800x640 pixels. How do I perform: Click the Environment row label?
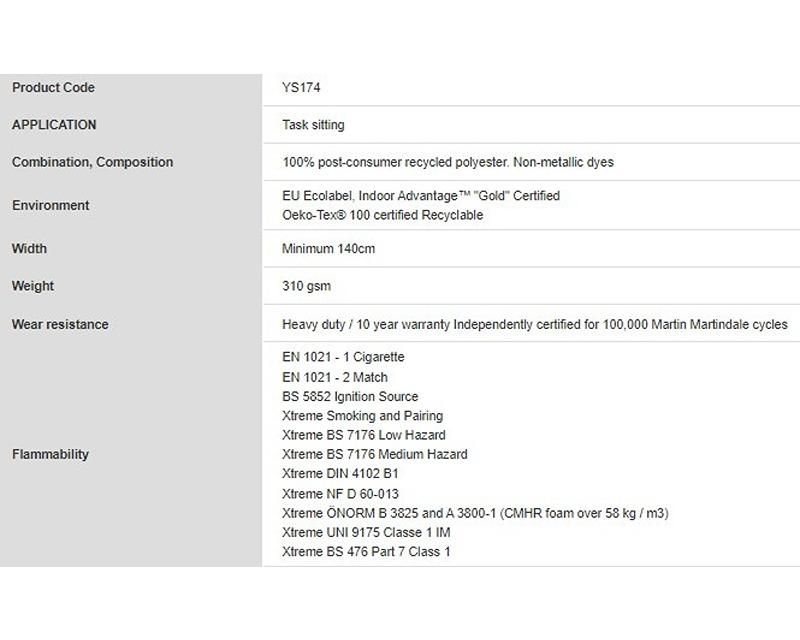pyautogui.click(x=51, y=206)
